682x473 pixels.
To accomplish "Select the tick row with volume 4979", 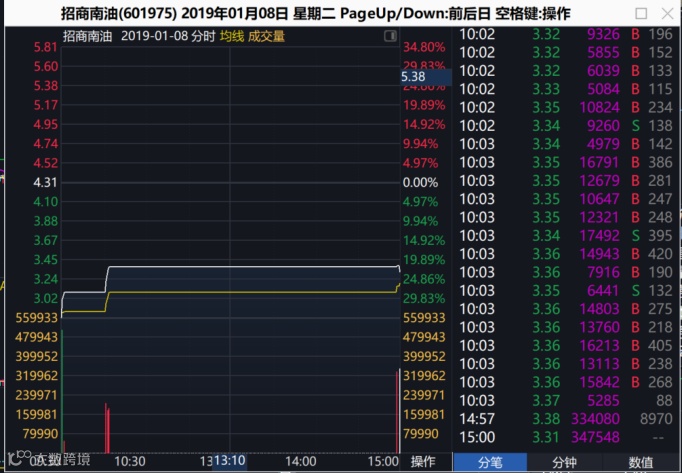I will 566,144.
